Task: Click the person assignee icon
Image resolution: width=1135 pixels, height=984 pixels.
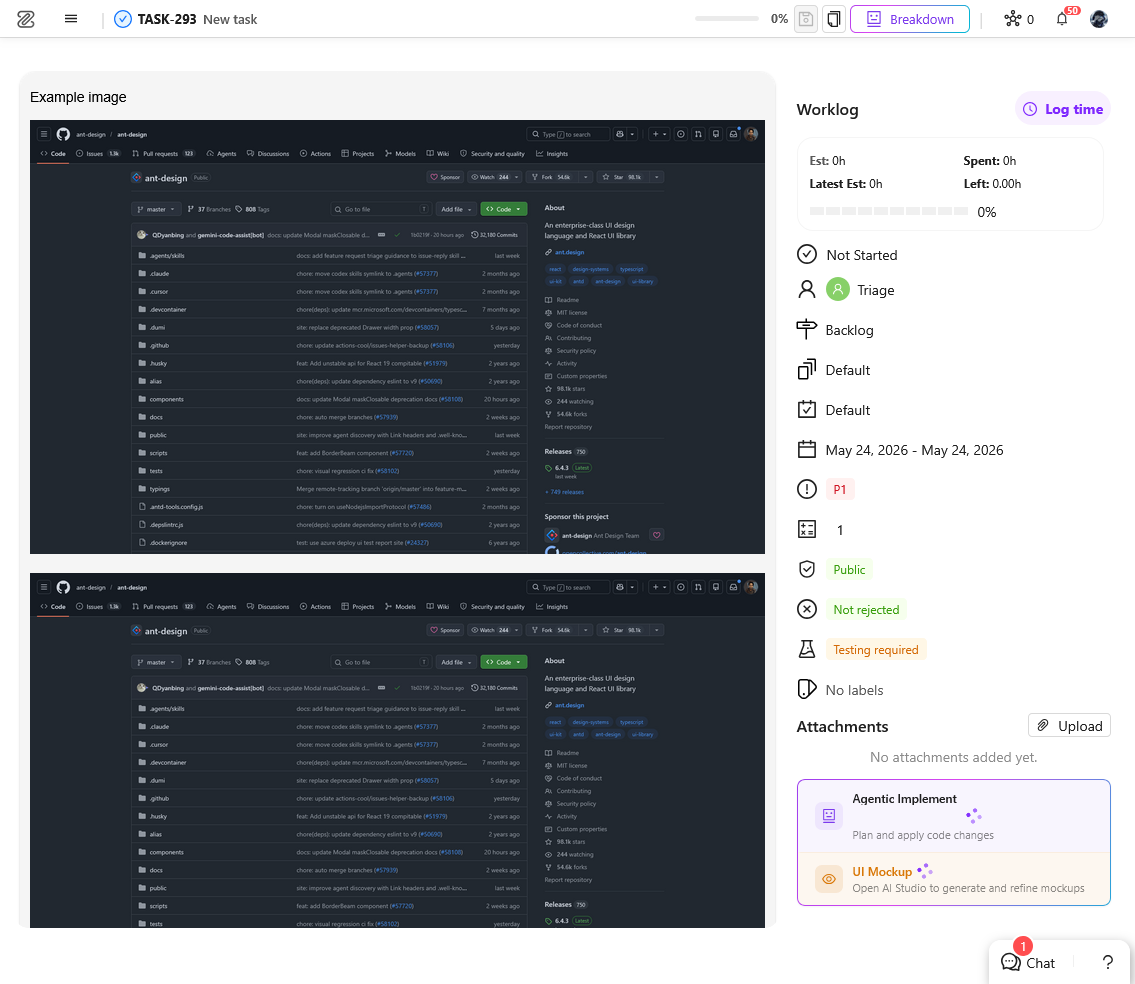Action: coord(806,290)
